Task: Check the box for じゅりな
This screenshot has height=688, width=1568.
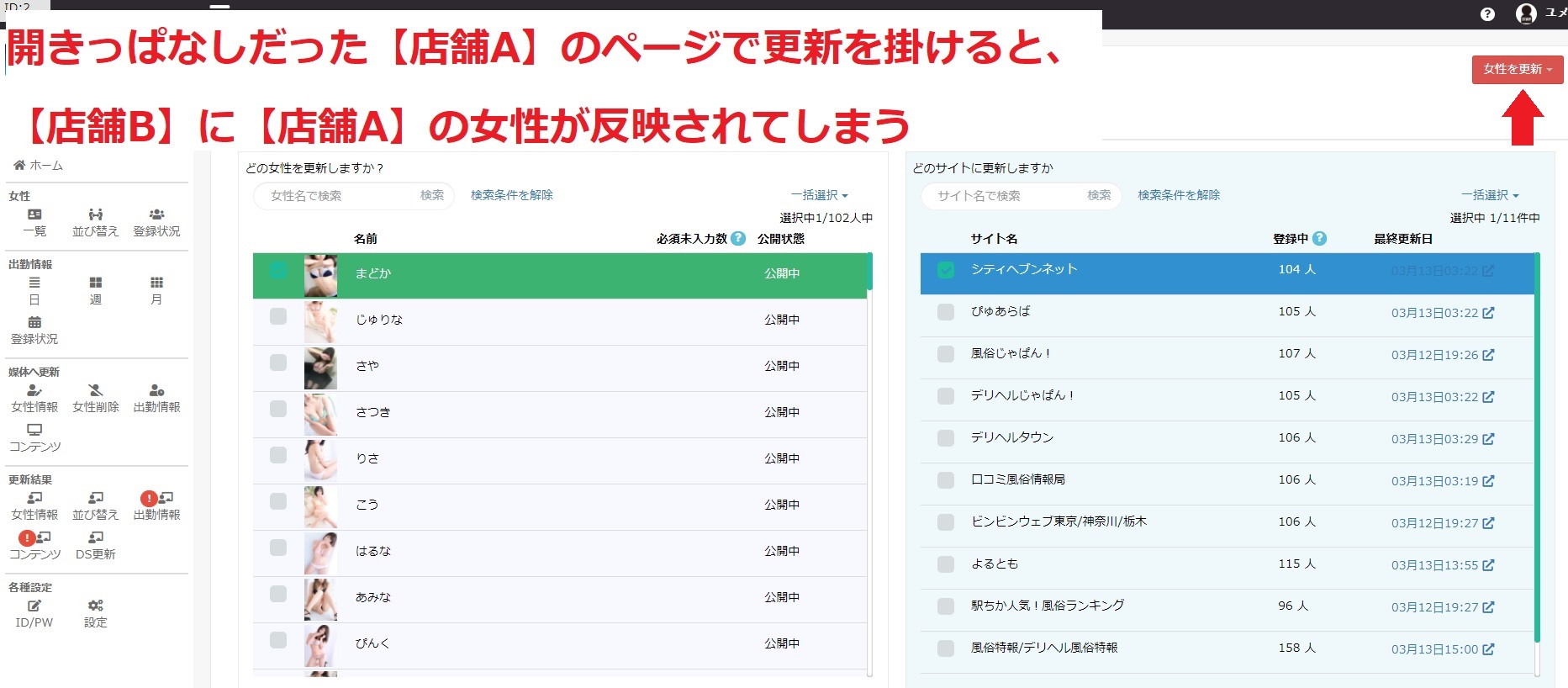Action: point(278,316)
